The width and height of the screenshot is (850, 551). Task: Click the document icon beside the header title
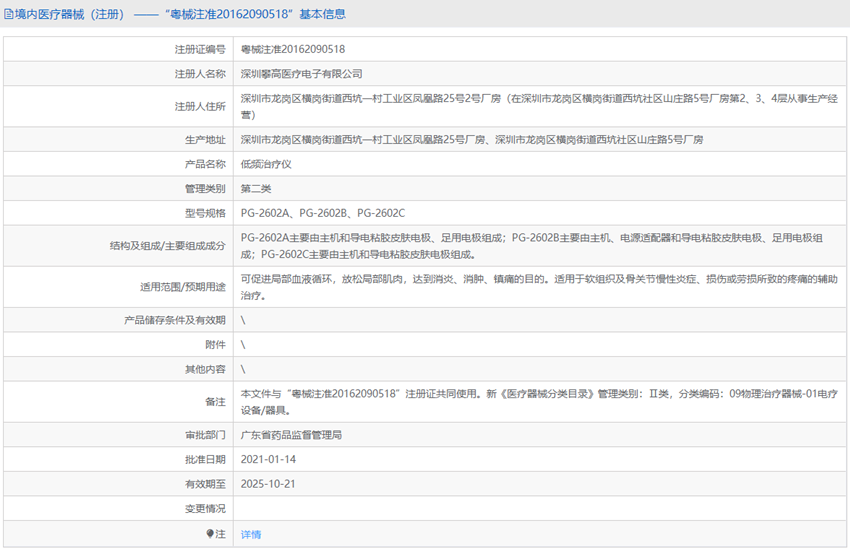pos(9,14)
